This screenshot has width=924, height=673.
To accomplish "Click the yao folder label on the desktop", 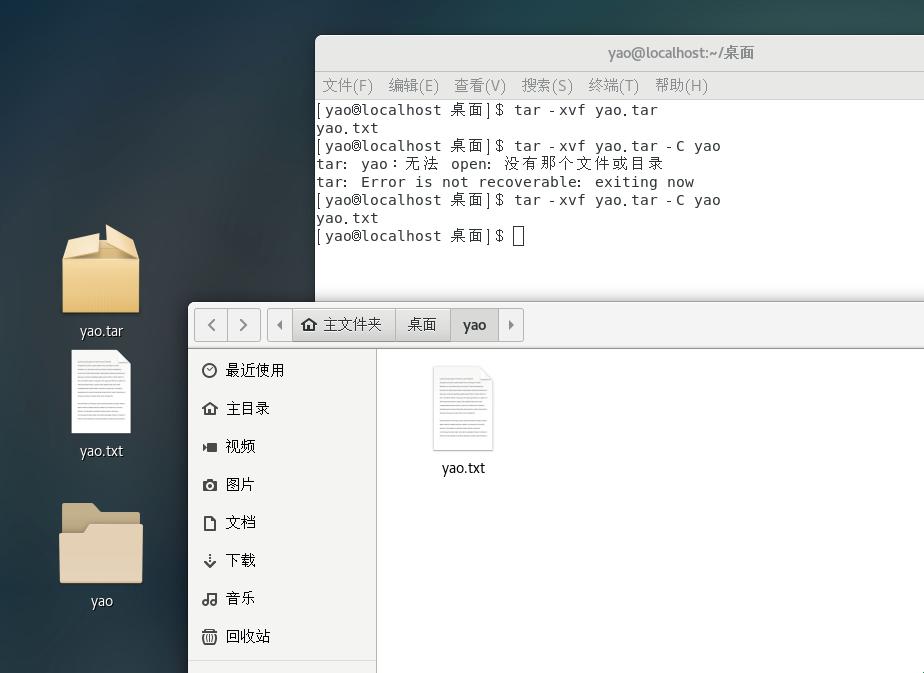I will pos(101,602).
